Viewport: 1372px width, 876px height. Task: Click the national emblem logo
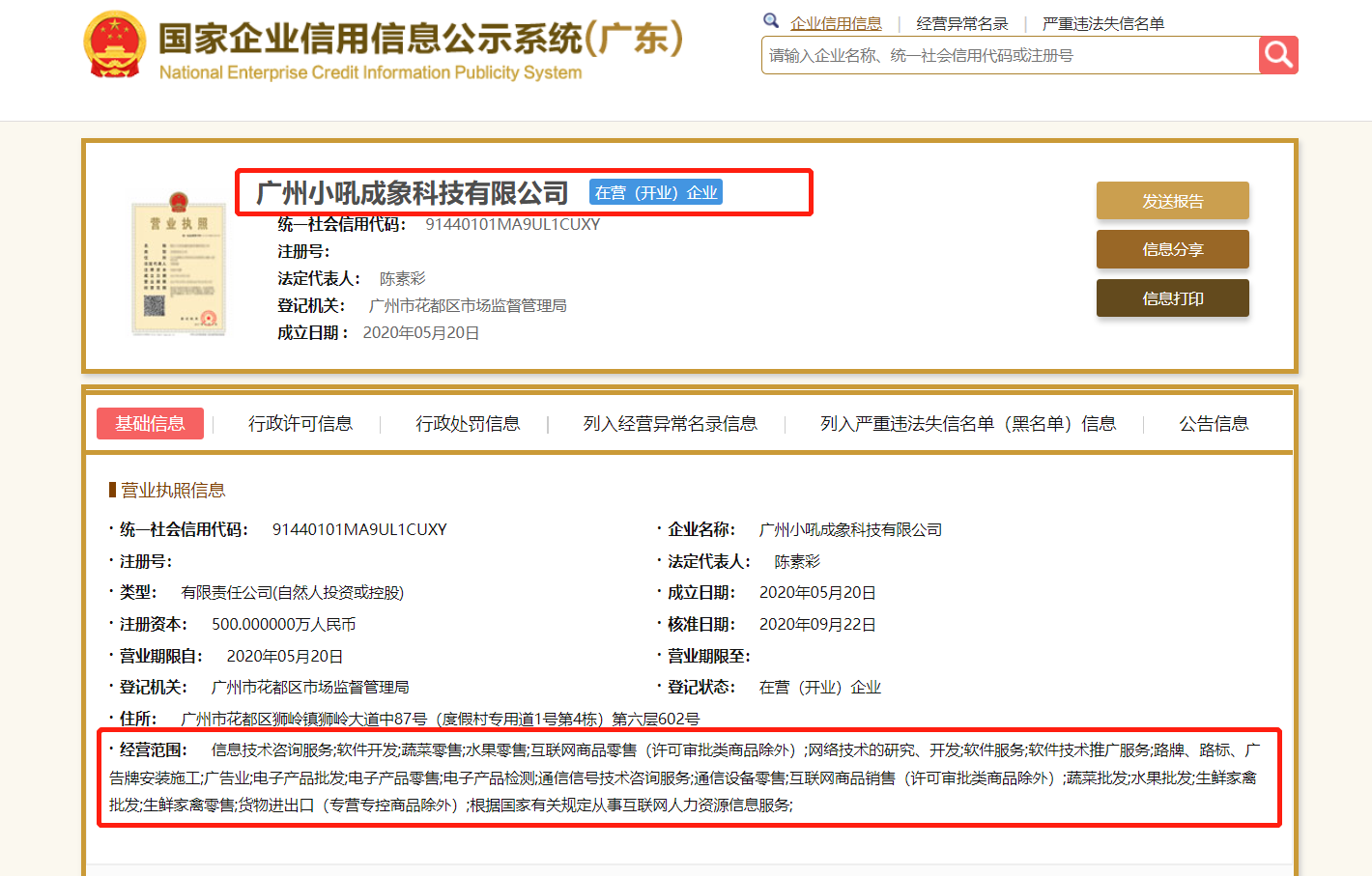click(x=114, y=45)
